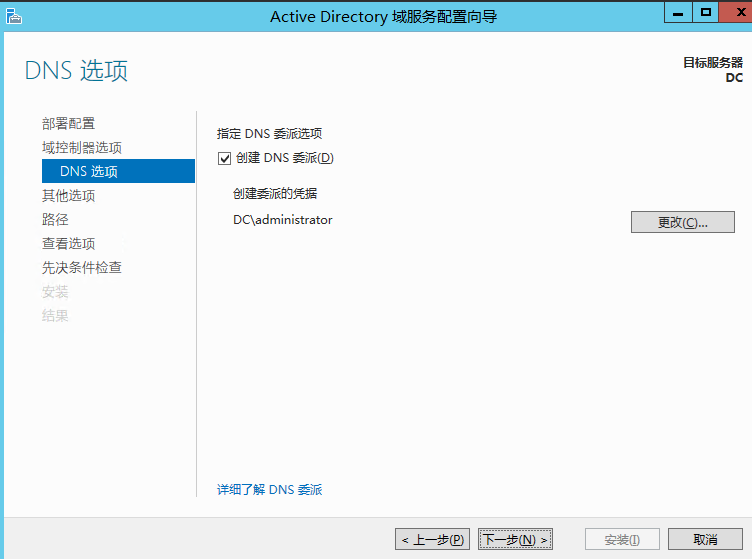This screenshot has width=752, height=559.
Task: Click the 更改(C)... credentials button
Action: coord(682,222)
